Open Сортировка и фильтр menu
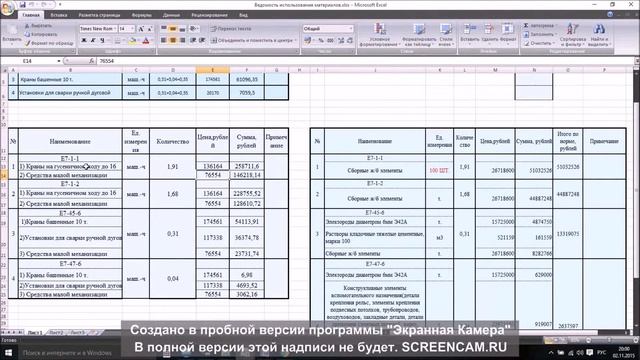The height and width of the screenshot is (360, 640). [x=573, y=35]
